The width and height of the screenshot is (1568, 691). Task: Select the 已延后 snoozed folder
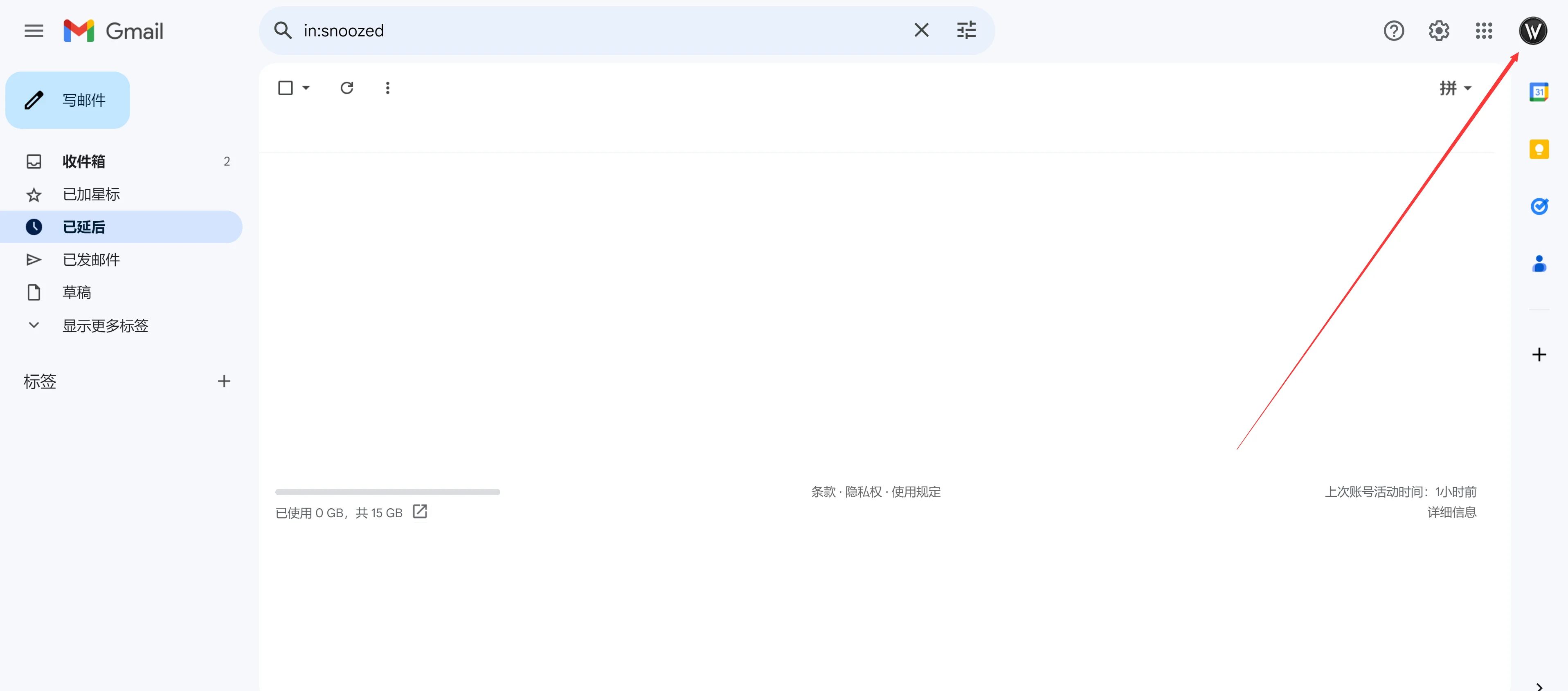(x=121, y=227)
